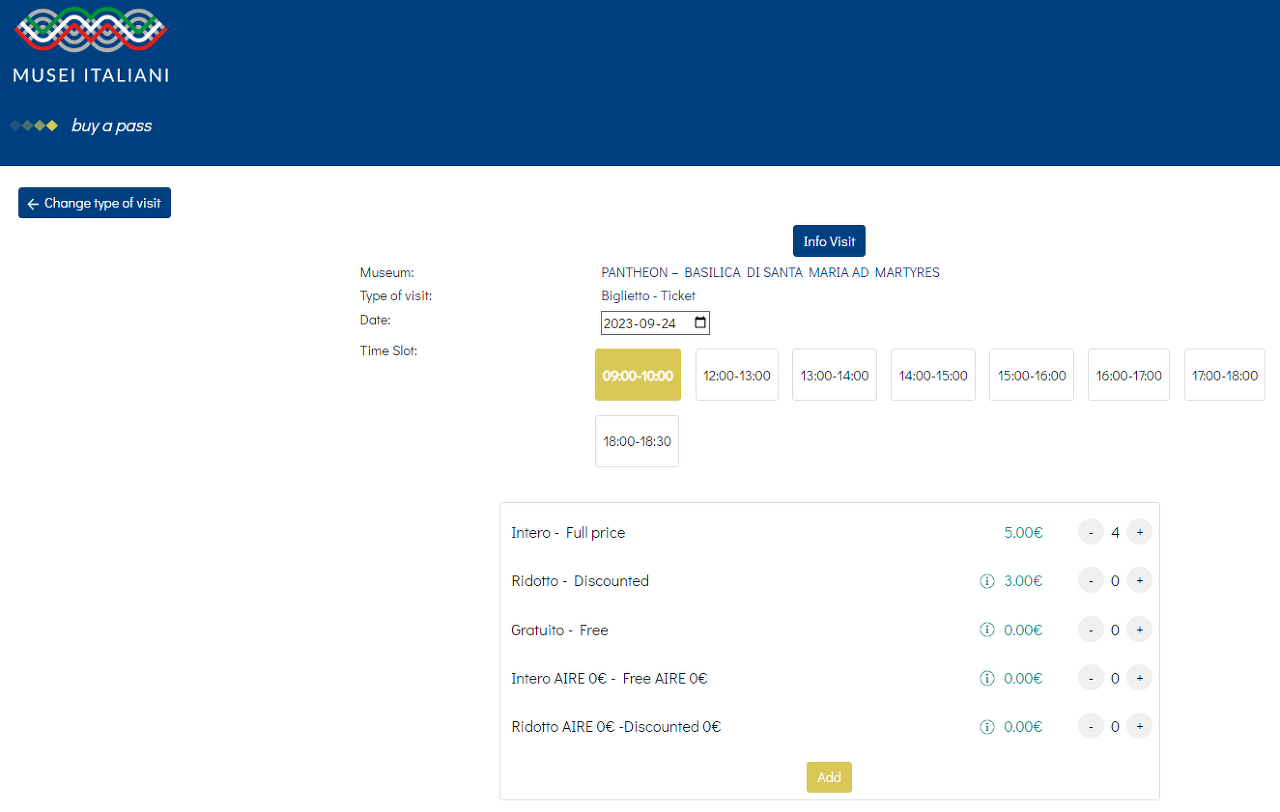
Task: Click the 'Ridotto - Discounted' label
Action: pos(580,581)
